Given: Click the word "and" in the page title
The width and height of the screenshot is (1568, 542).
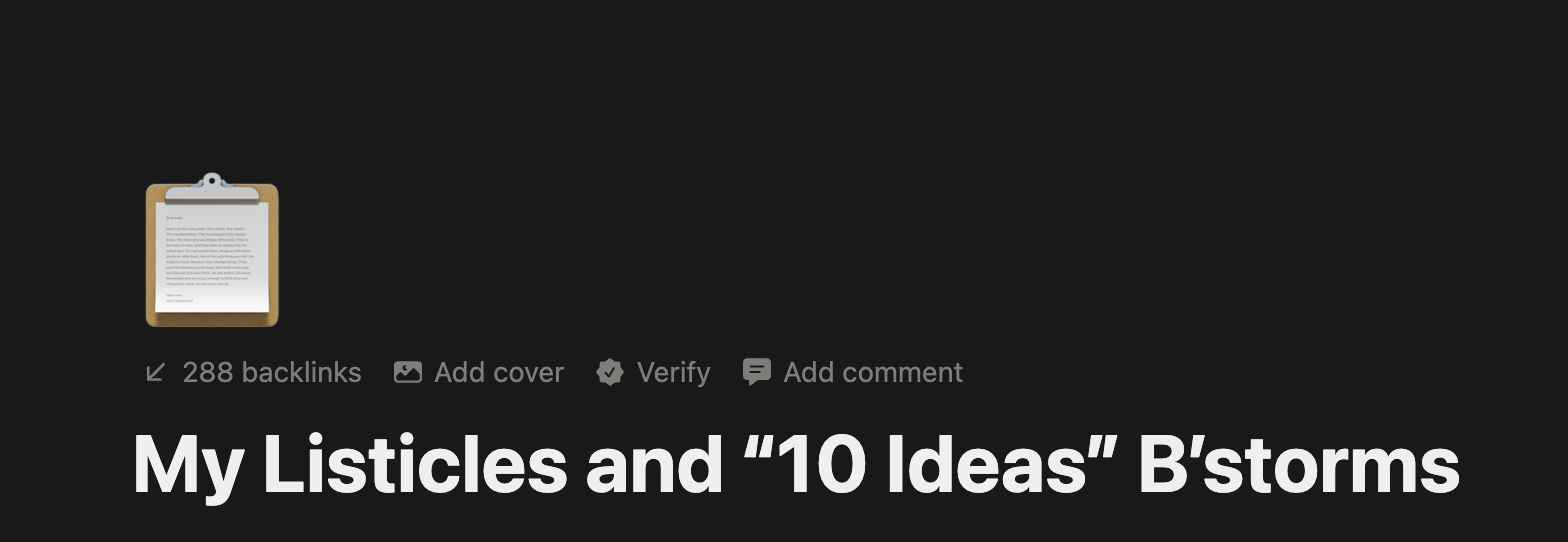Looking at the screenshot, I should click(x=654, y=466).
